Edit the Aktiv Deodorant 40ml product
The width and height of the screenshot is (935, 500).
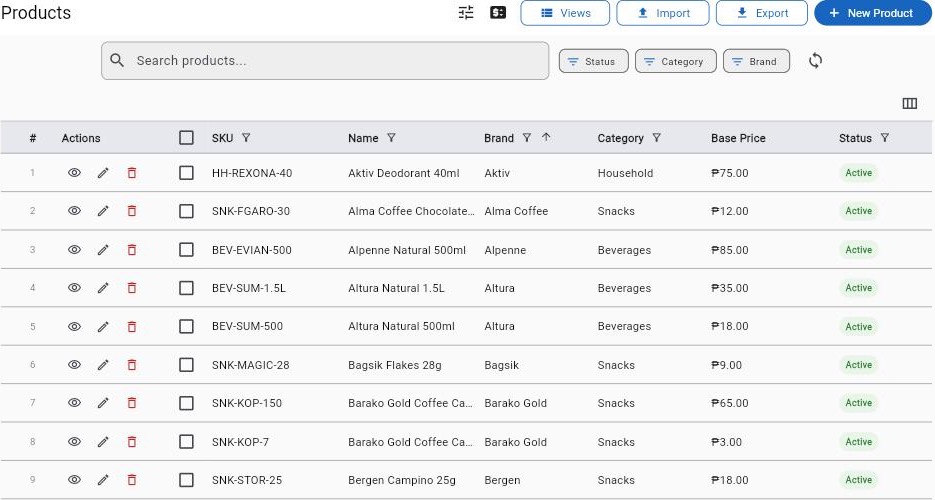coord(103,173)
